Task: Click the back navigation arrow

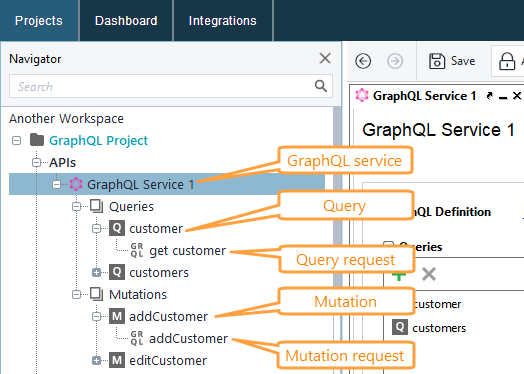Action: coord(363,61)
